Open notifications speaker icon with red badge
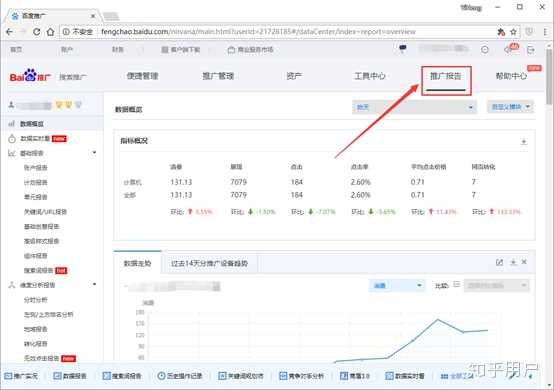This screenshot has height=390, width=554. coord(511,49)
